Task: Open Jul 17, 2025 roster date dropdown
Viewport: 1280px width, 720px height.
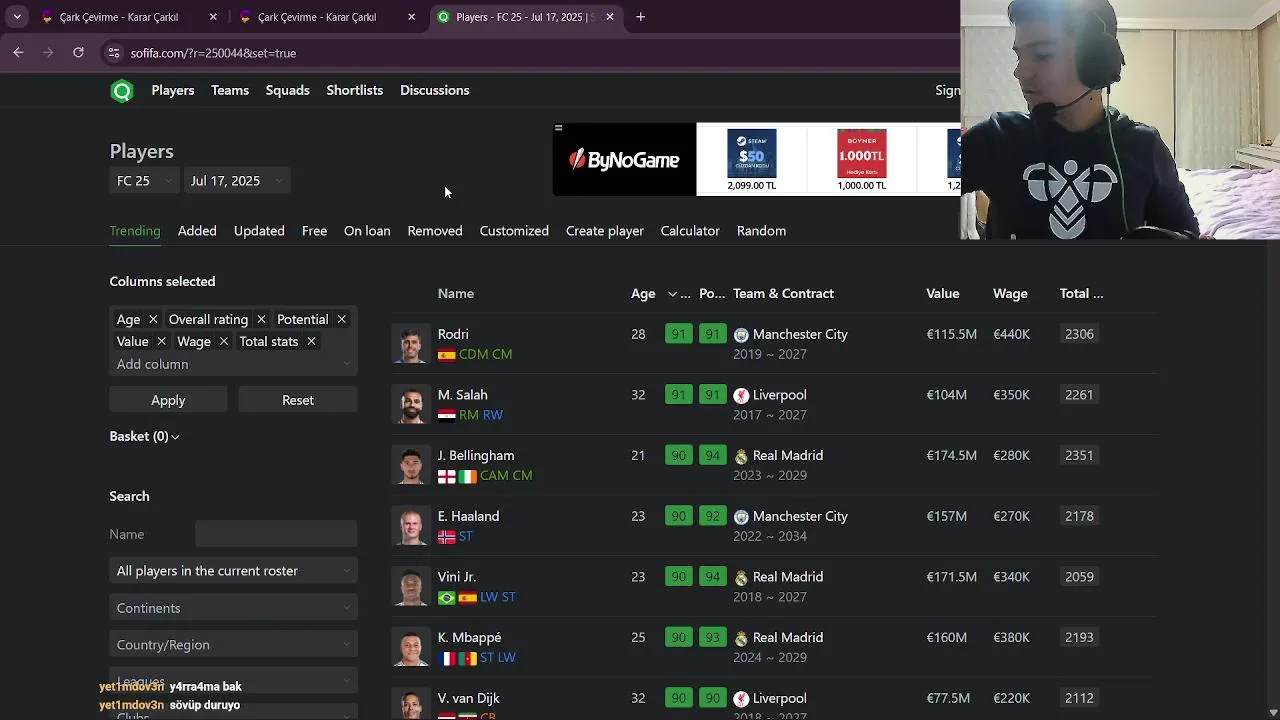Action: click(x=237, y=181)
